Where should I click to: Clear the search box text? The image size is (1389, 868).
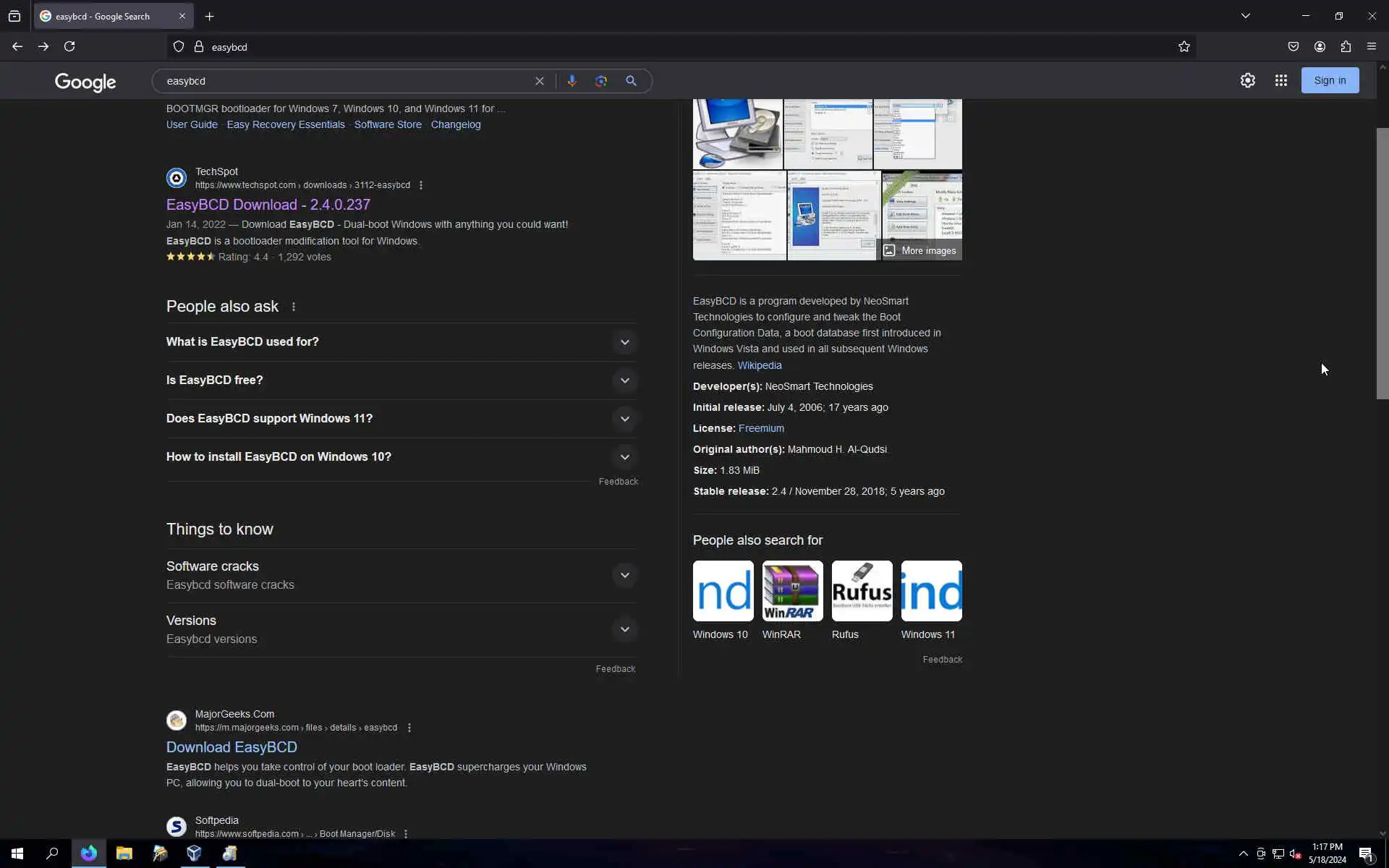pyautogui.click(x=539, y=81)
